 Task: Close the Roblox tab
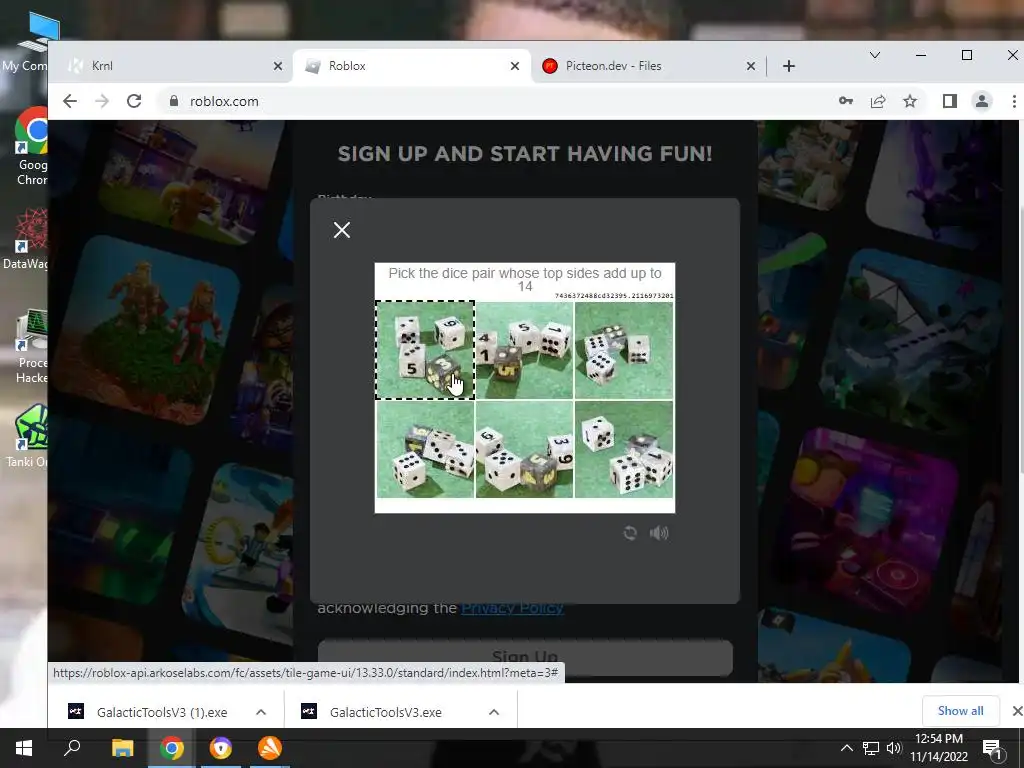click(x=515, y=66)
